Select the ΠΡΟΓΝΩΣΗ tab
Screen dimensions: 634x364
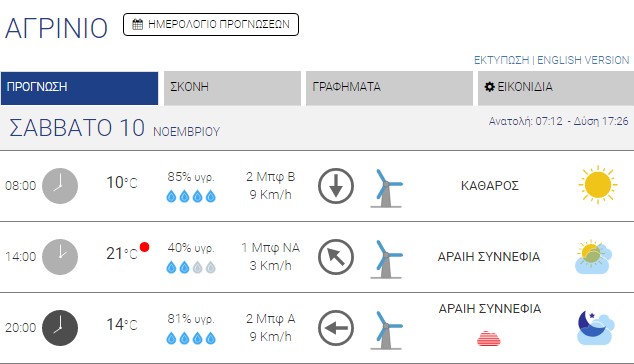click(79, 88)
